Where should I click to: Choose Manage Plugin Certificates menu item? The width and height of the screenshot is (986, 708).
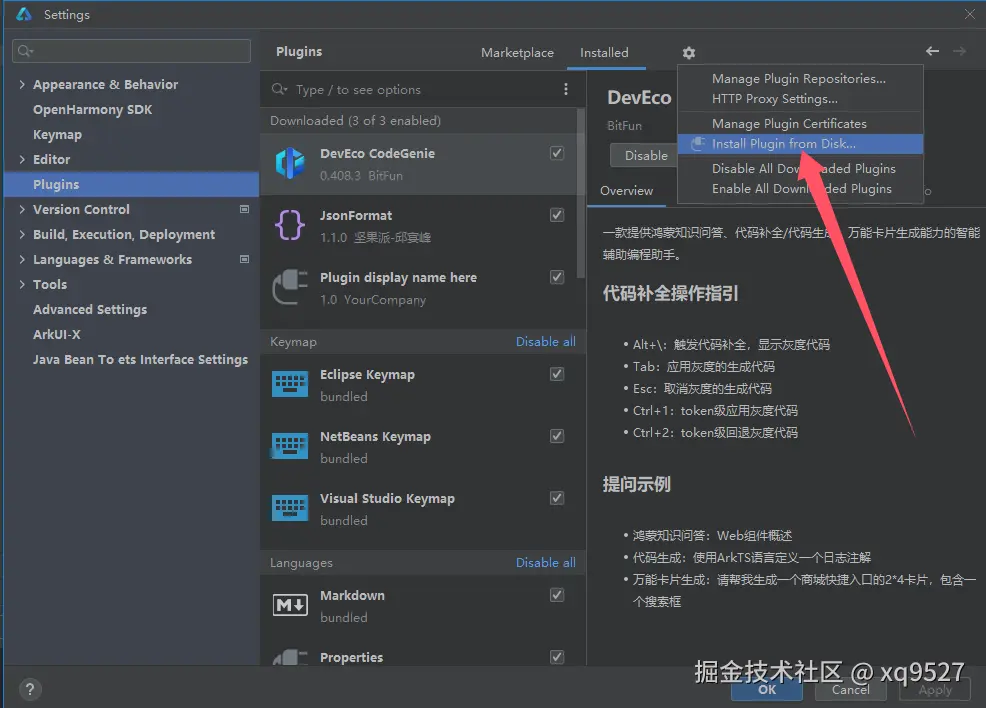click(800, 124)
